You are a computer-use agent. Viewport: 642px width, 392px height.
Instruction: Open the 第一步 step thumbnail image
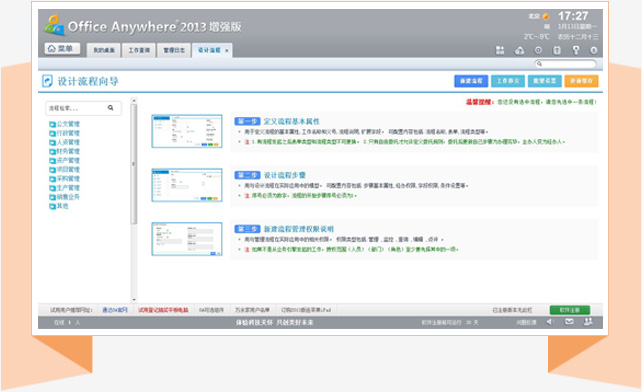[x=187, y=131]
